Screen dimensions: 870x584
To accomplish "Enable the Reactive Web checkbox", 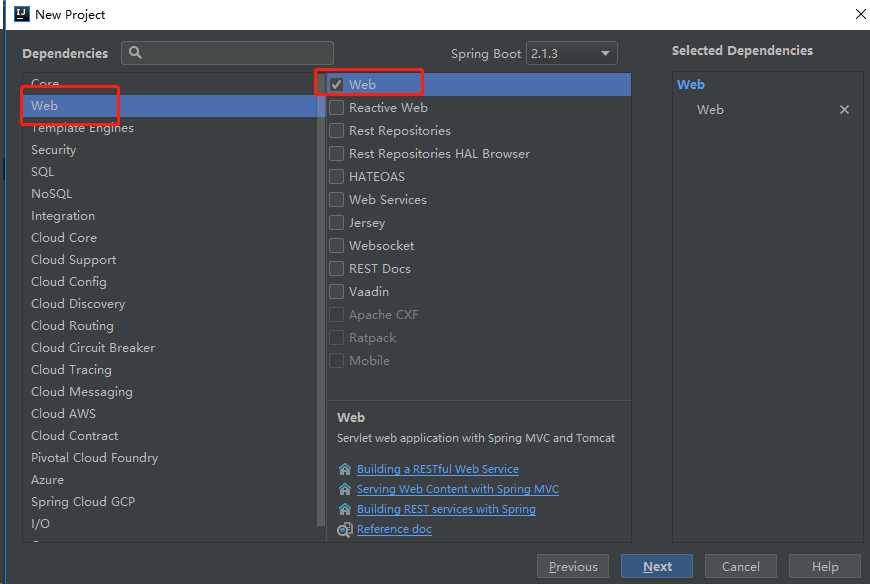I will [337, 108].
